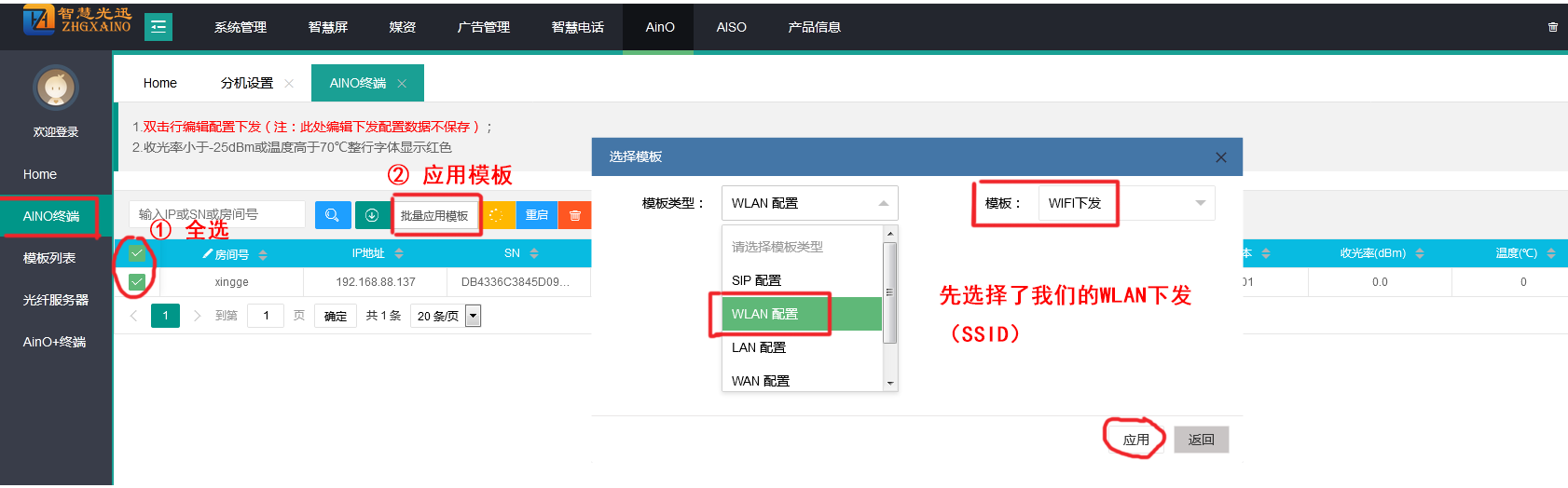Select the LAN 配置 option in the list
This screenshot has height=488, width=1568.
point(759,347)
